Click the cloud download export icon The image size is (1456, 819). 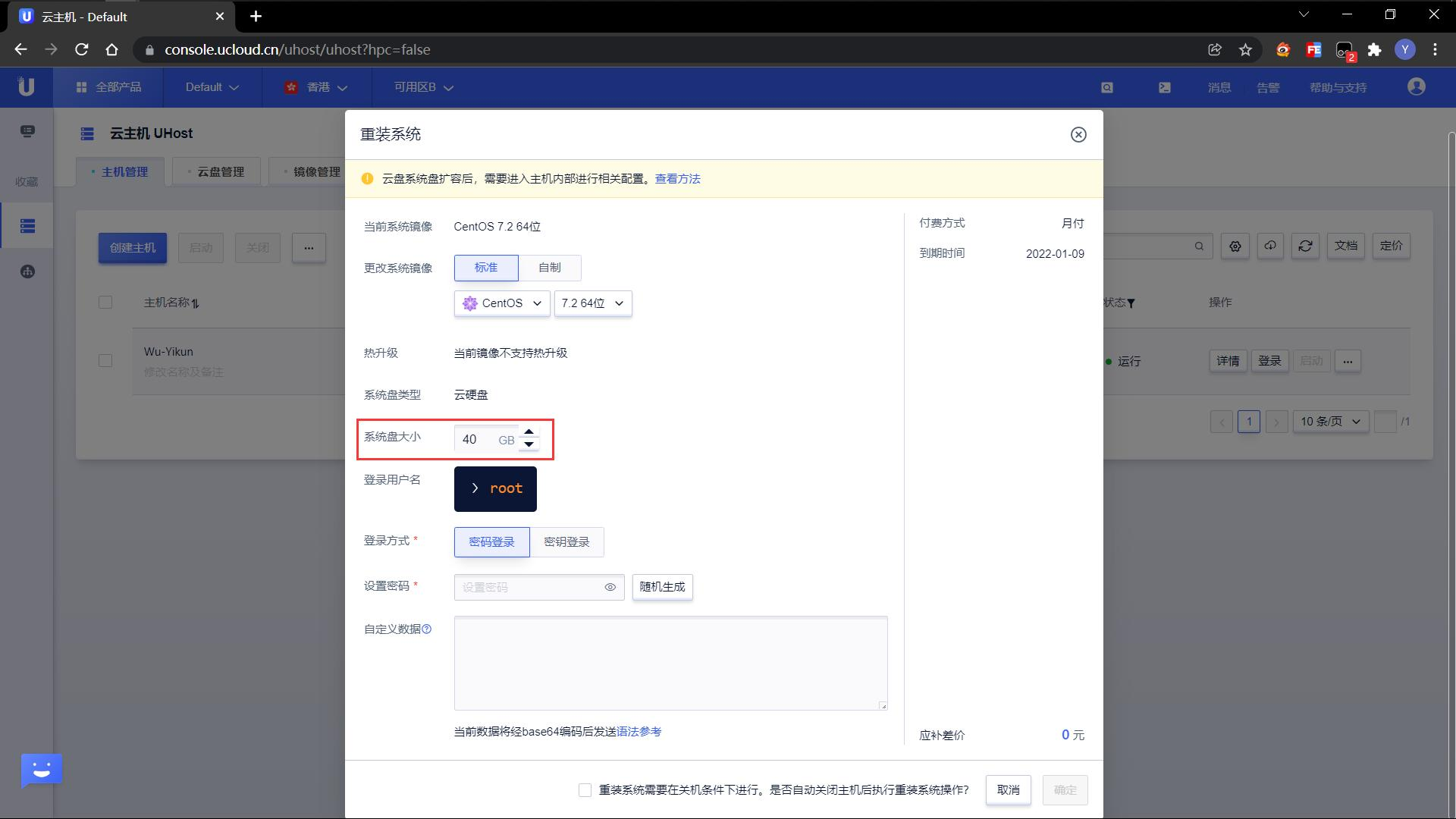[1269, 246]
